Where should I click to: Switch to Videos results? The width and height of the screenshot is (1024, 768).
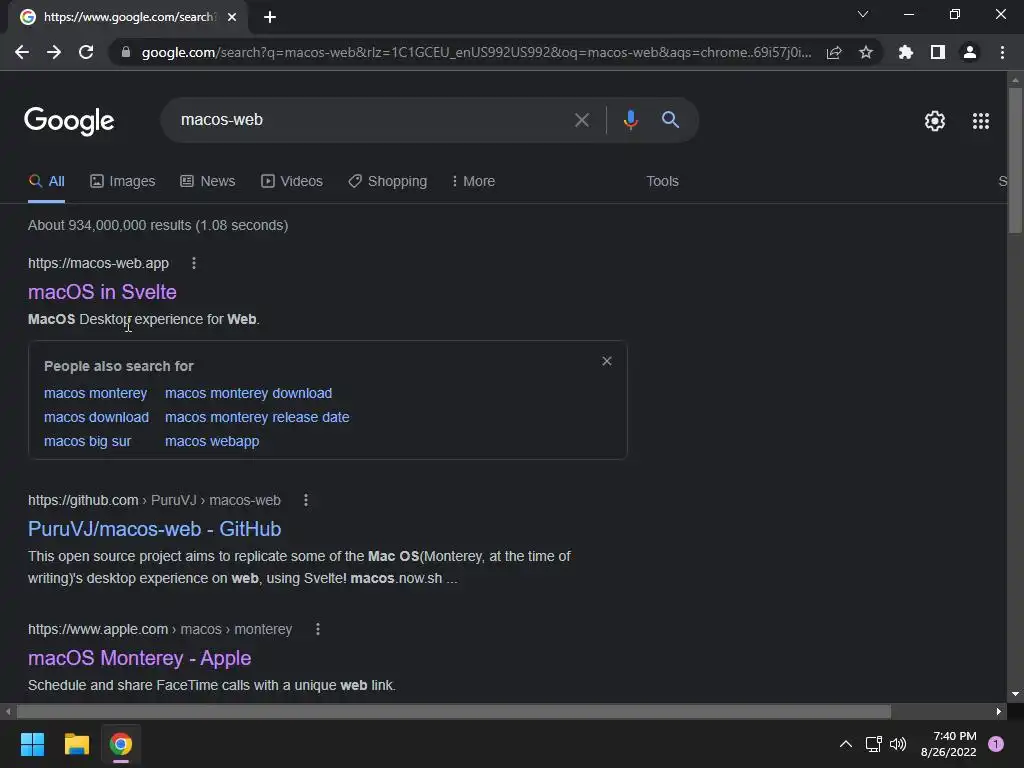tap(292, 182)
